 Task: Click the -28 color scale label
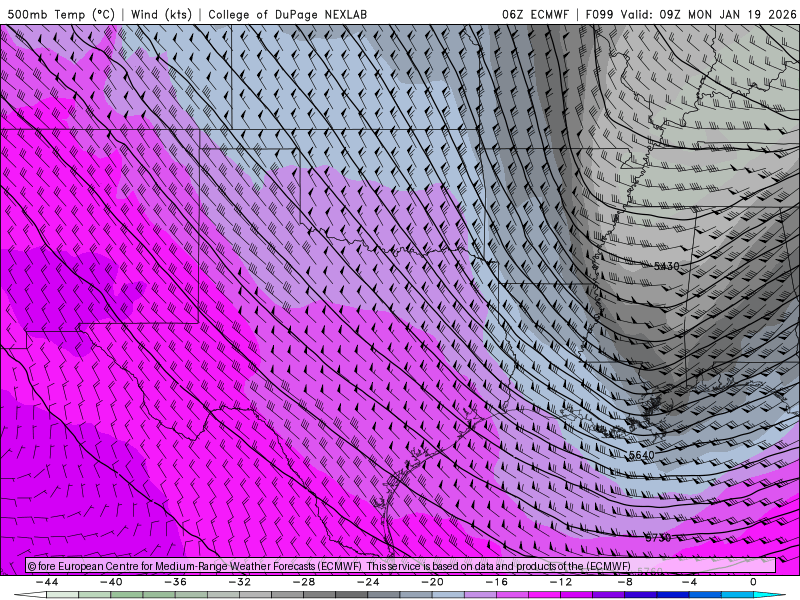click(304, 582)
